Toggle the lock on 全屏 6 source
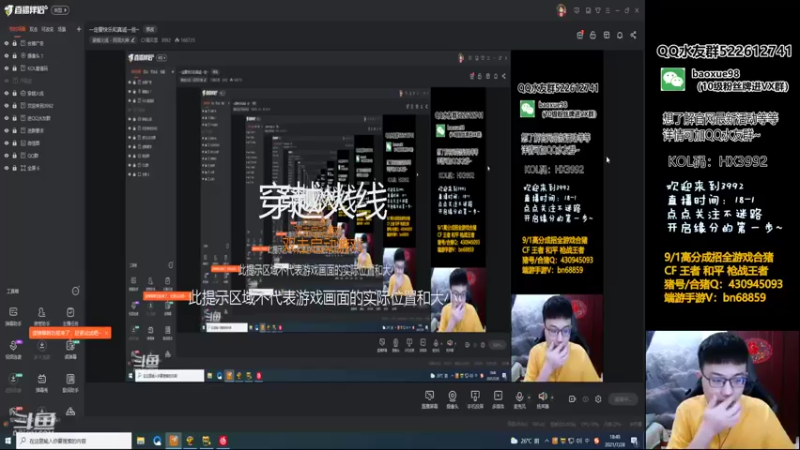This screenshot has height=450, width=800. click(x=14, y=168)
